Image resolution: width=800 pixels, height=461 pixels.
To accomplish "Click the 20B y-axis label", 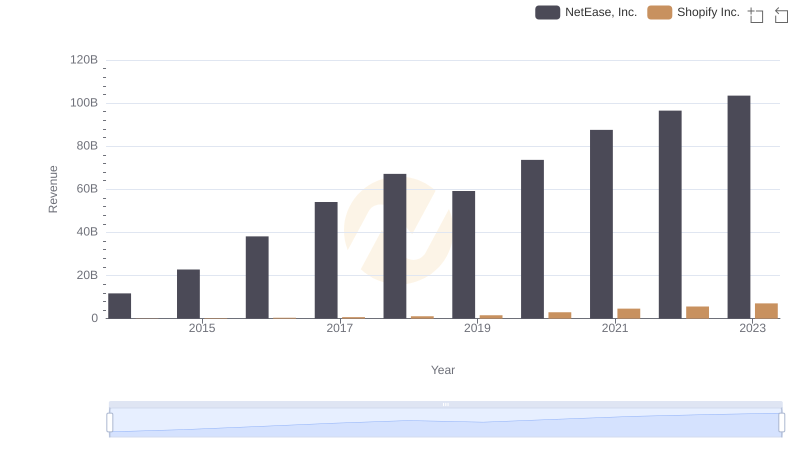I will (x=87, y=275).
